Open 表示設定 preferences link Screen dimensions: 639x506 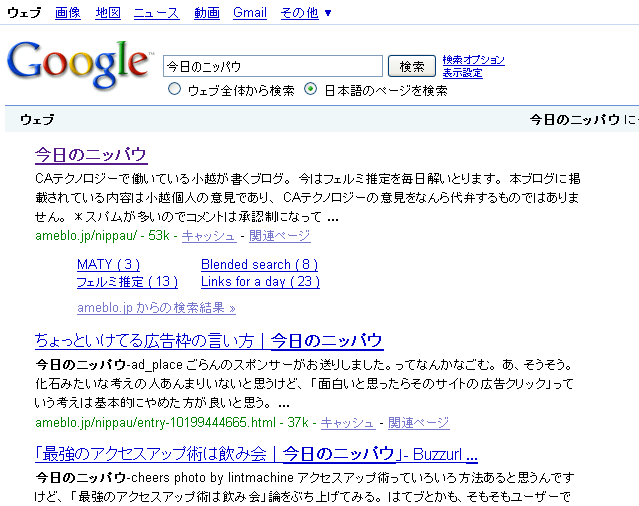click(463, 73)
